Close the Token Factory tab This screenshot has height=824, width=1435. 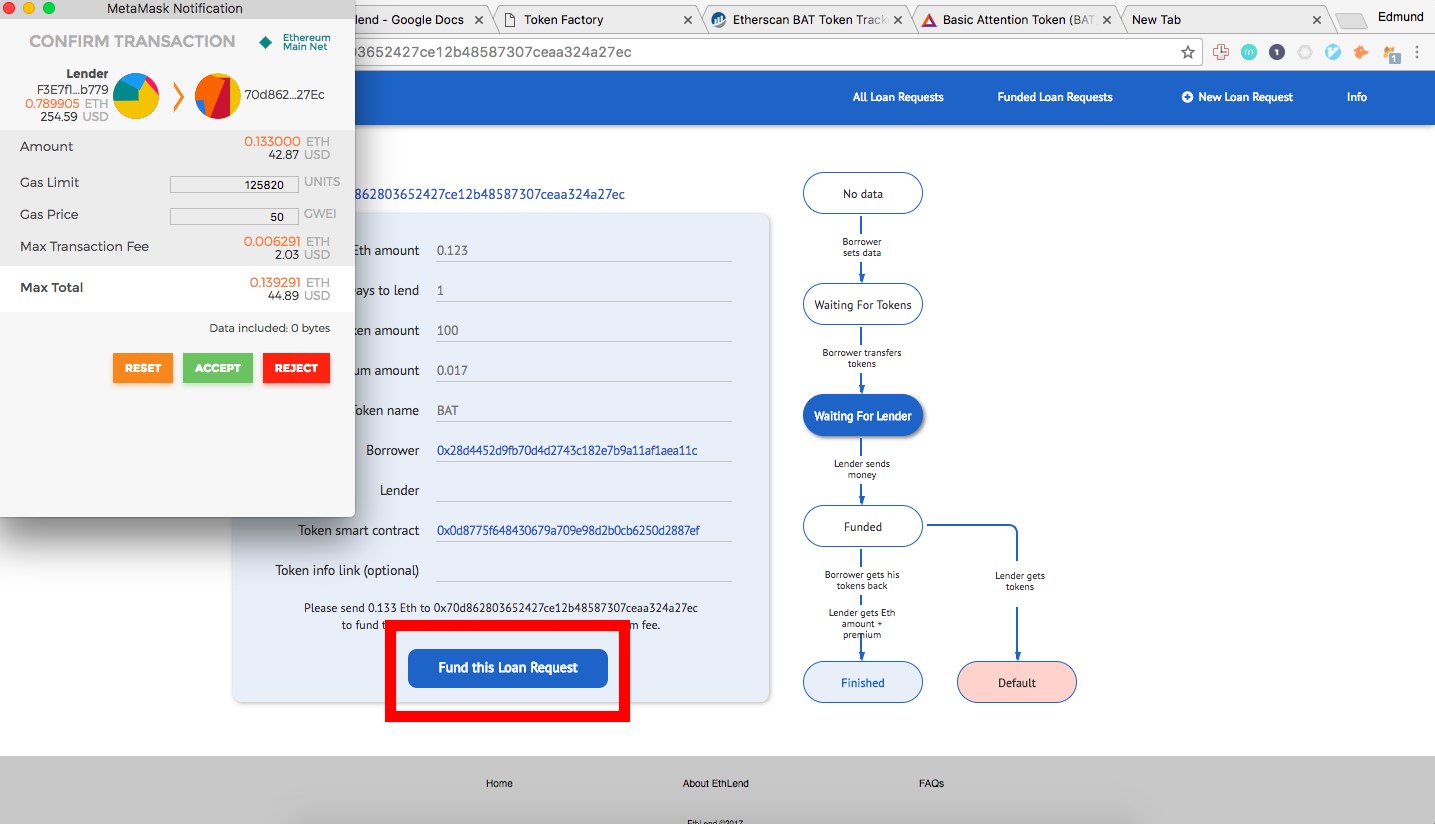(687, 20)
